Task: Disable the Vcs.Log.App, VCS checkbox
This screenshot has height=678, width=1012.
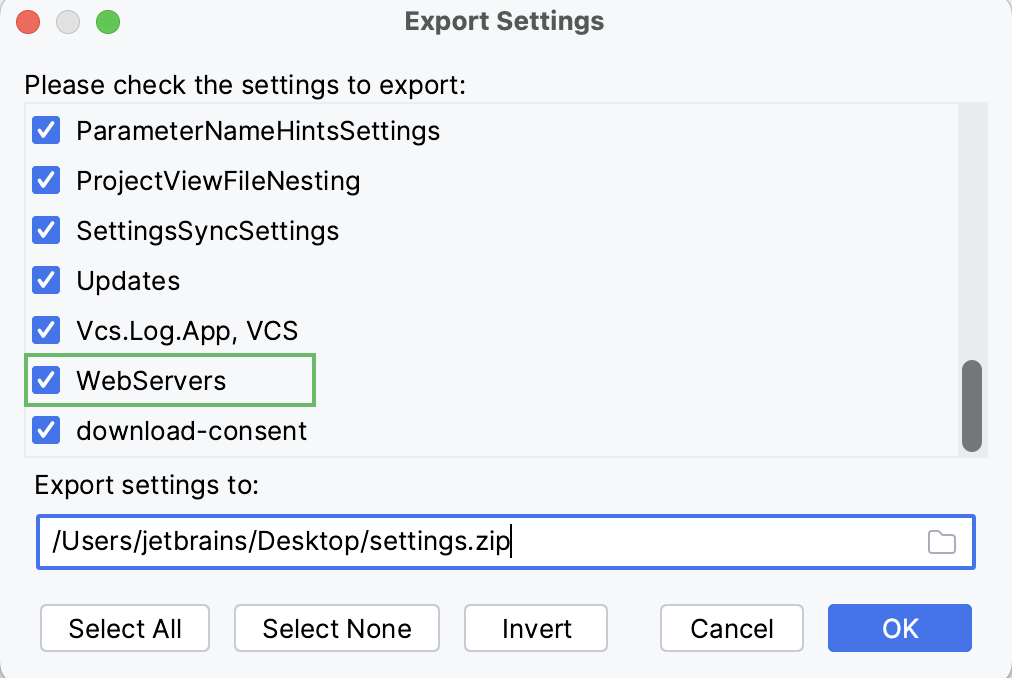Action: point(46,330)
